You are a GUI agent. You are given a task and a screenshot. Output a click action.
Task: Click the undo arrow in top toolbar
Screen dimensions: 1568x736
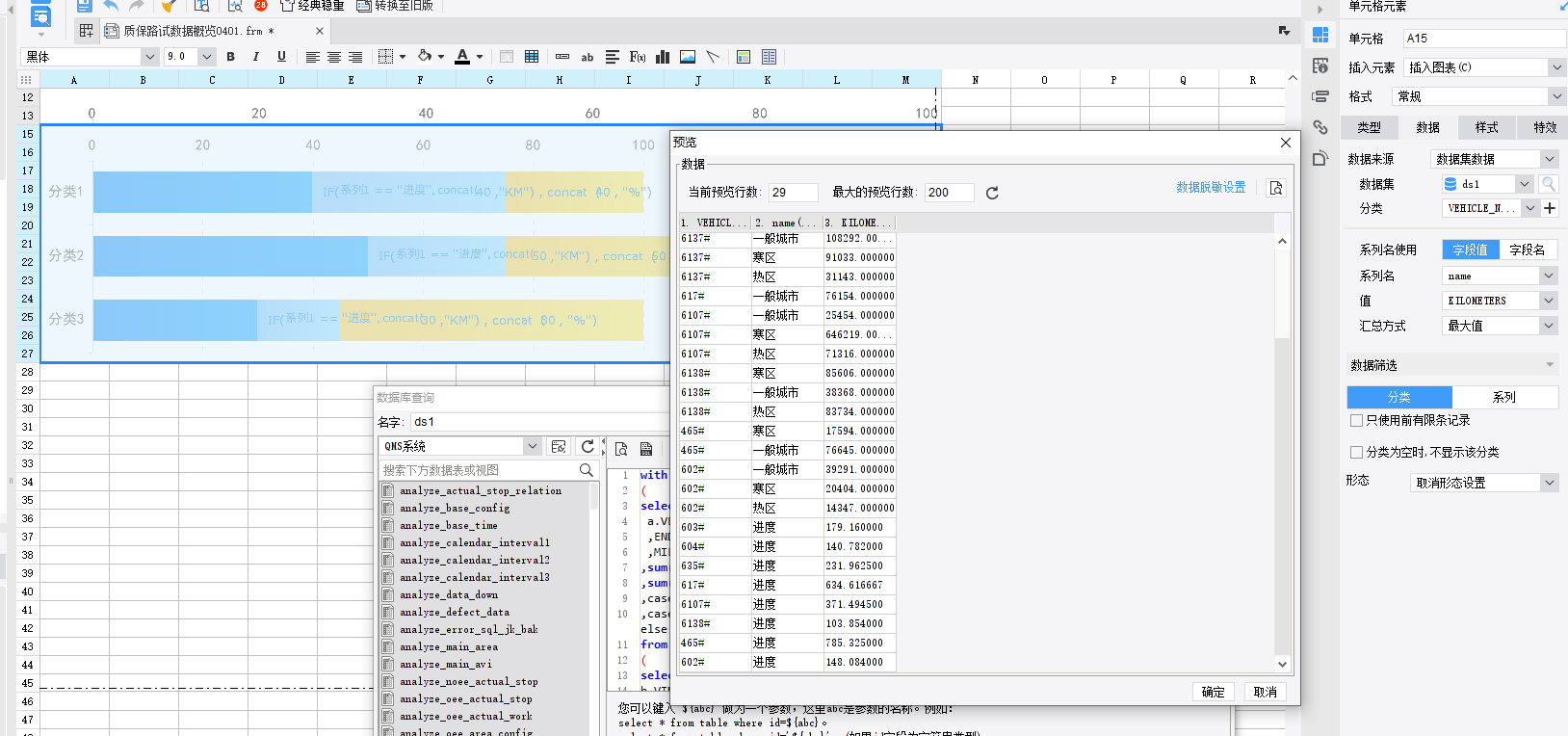(111, 6)
